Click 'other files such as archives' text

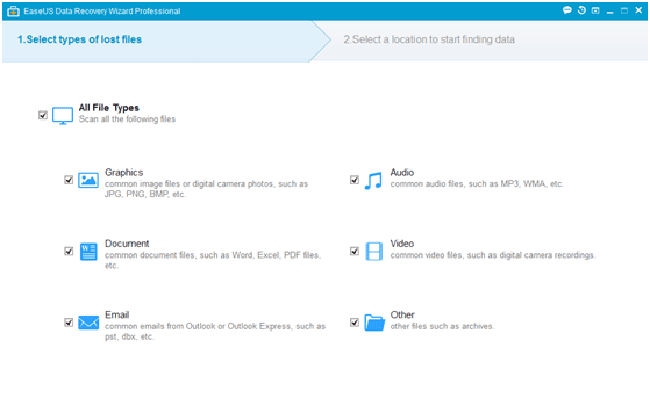click(x=442, y=326)
